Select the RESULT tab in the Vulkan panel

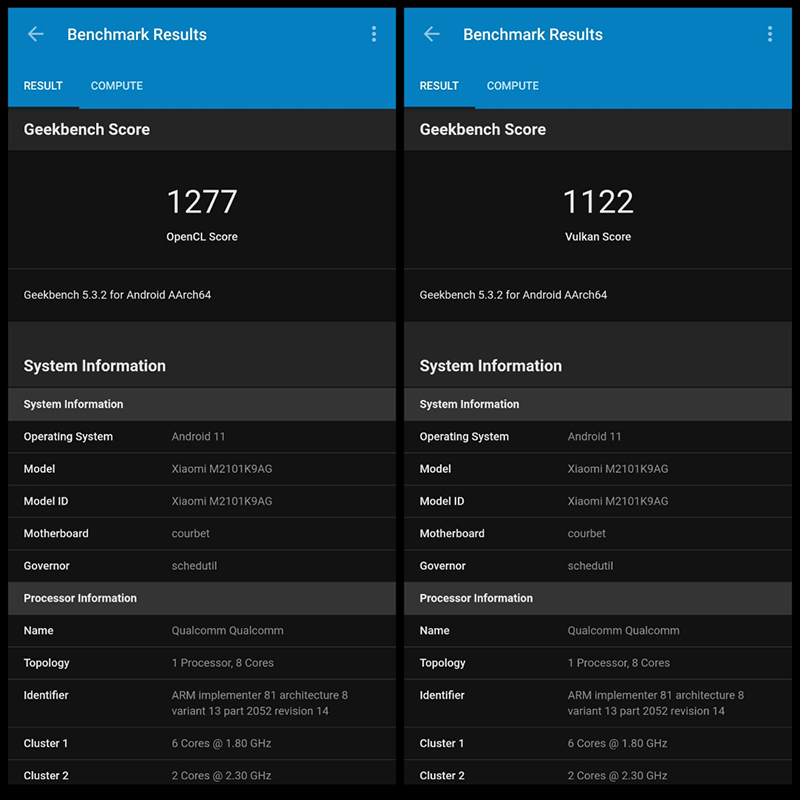439,86
